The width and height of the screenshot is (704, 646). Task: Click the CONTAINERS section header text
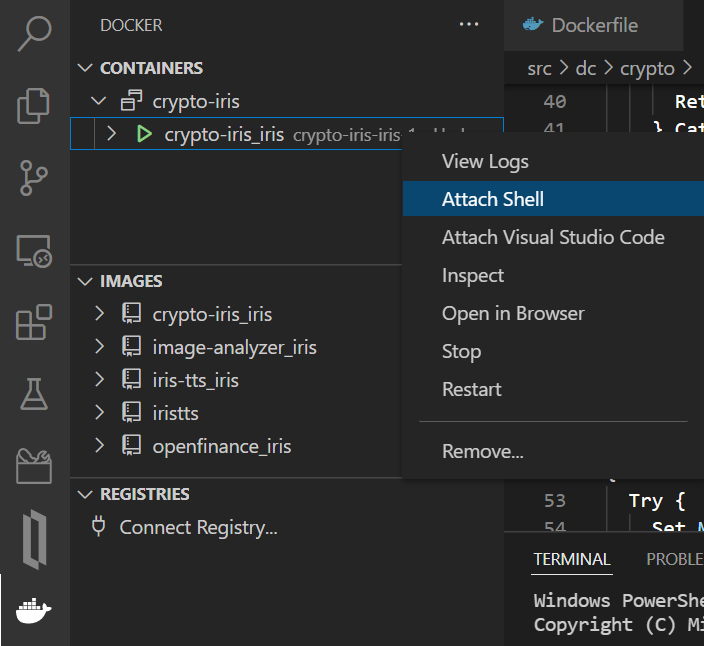pos(151,68)
